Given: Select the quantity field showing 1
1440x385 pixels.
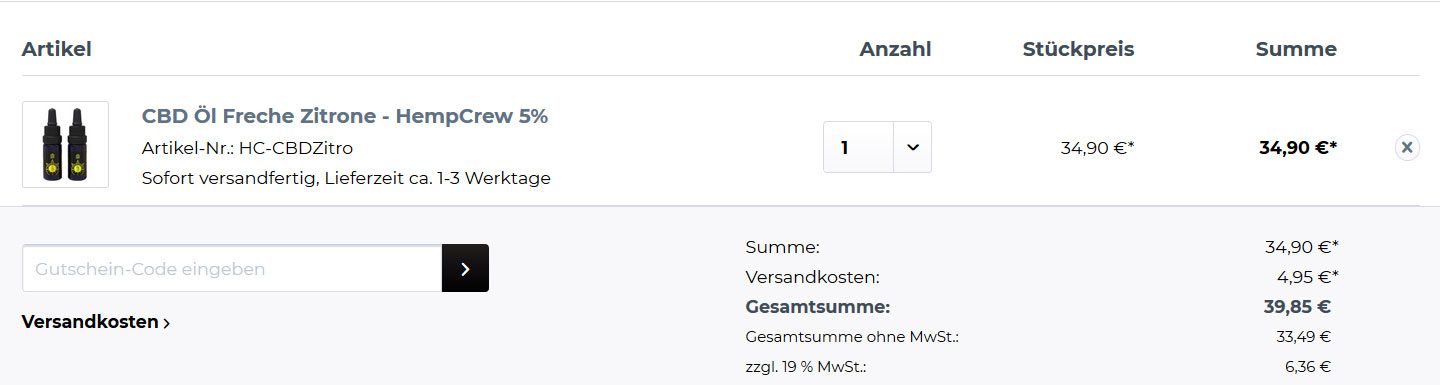Looking at the screenshot, I should click(858, 147).
